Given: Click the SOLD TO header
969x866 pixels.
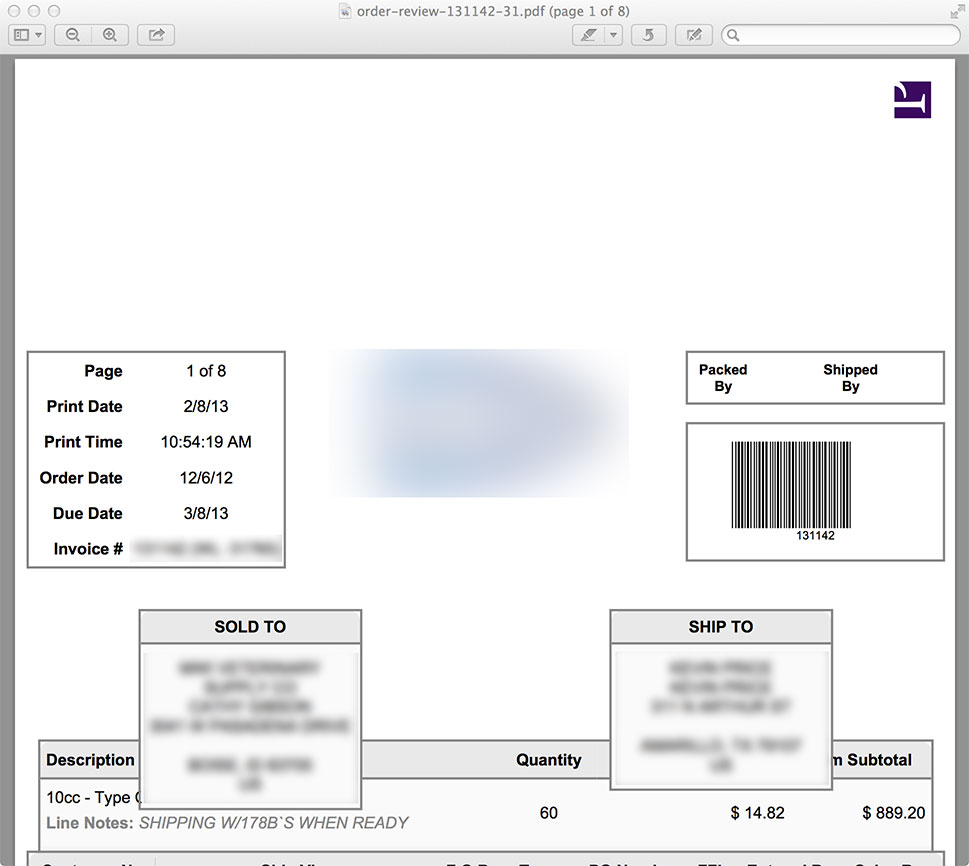Looking at the screenshot, I should click(250, 627).
